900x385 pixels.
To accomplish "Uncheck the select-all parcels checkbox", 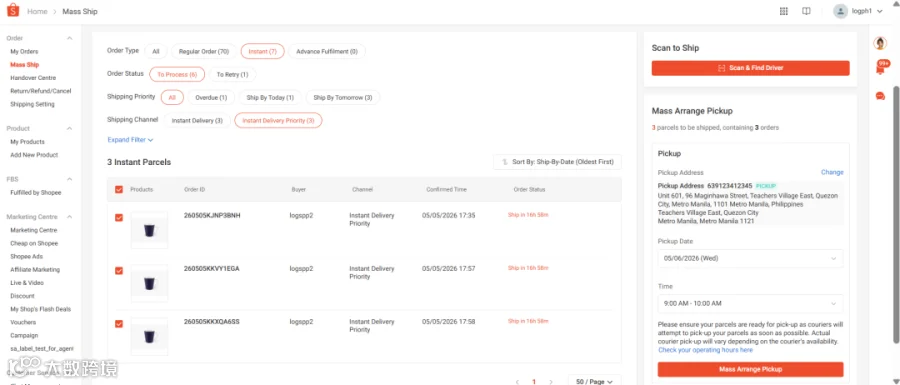I will [119, 189].
